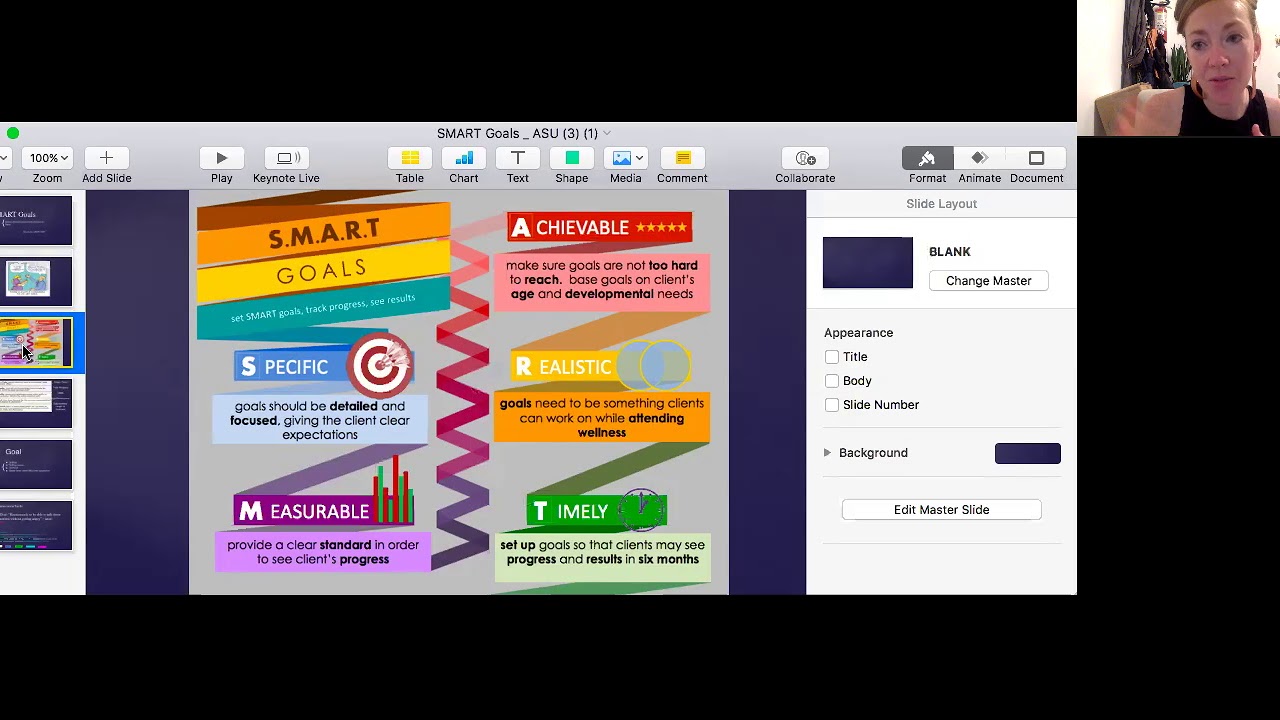Viewport: 1280px width, 720px height.
Task: Select the text-heavy slide thumbnail below the highlighted one
Action: coord(36,404)
